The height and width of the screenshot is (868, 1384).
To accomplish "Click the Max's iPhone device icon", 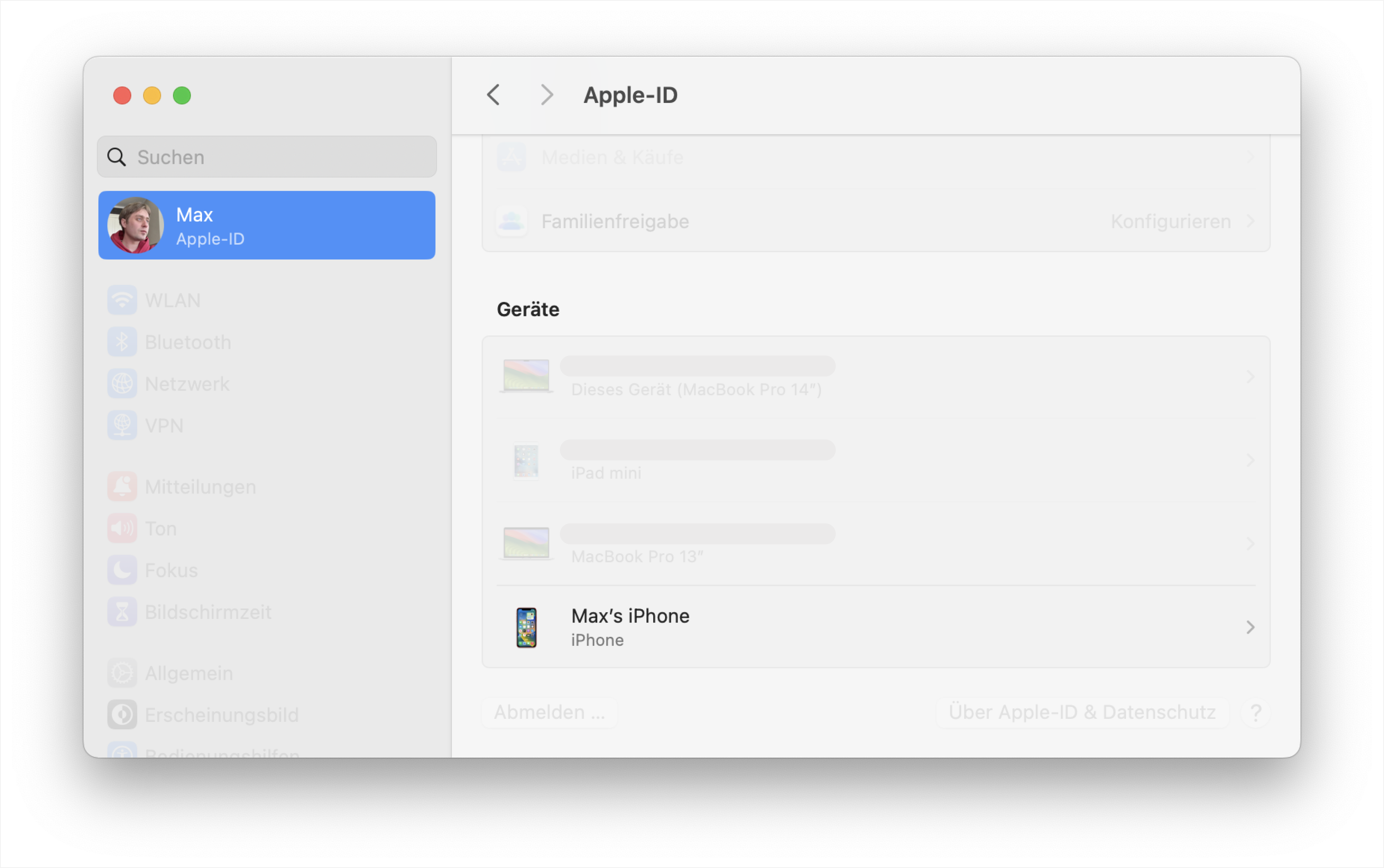I will [526, 627].
